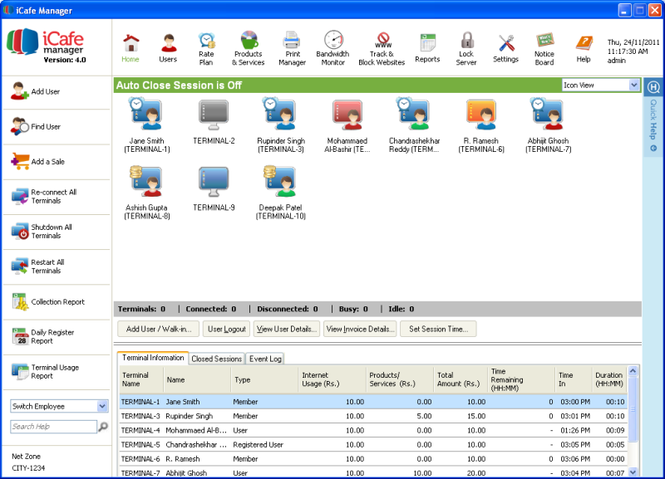
Task: Open the Collection Report
Action: (56, 301)
